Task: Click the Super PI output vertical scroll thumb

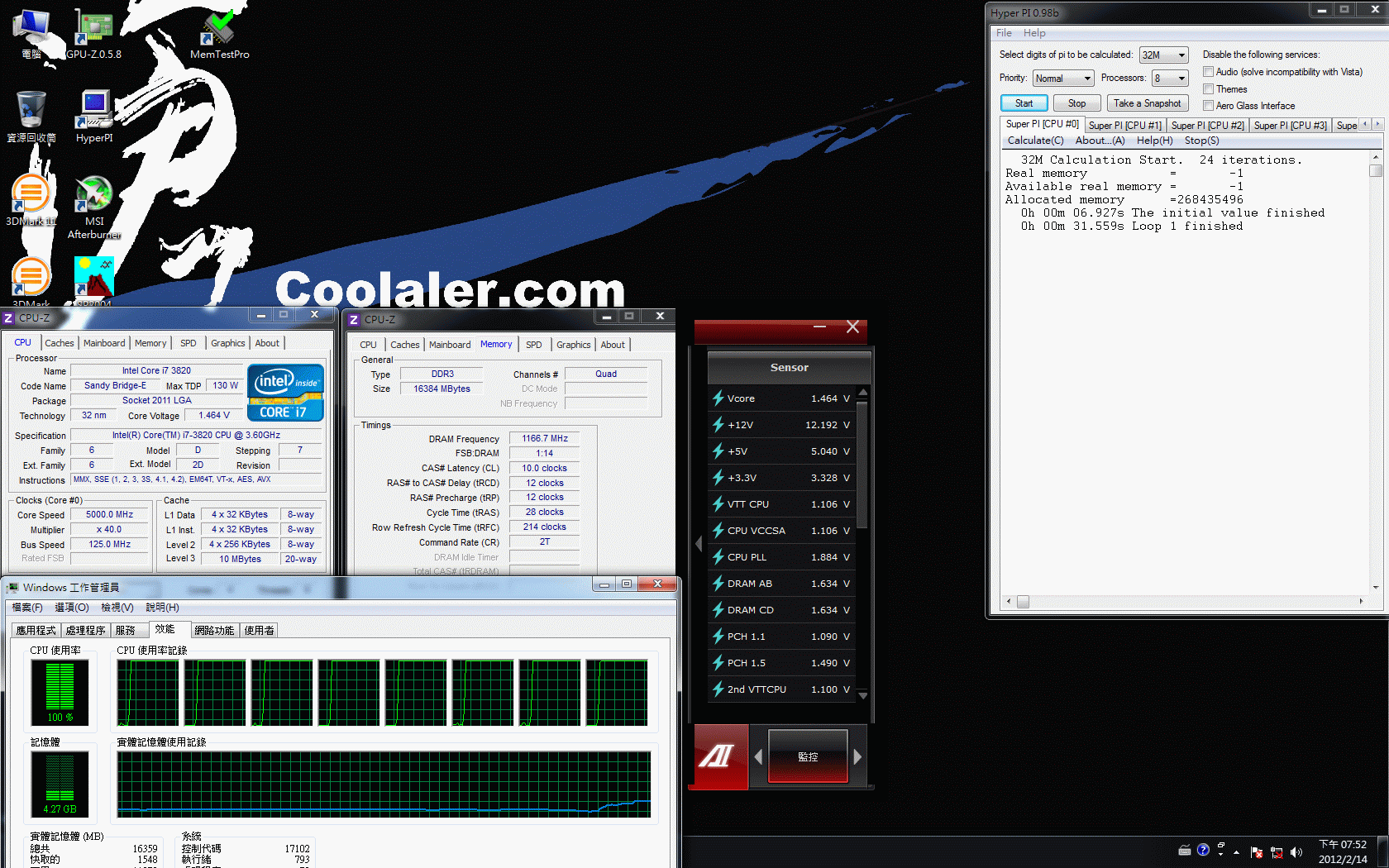Action: tap(1376, 171)
